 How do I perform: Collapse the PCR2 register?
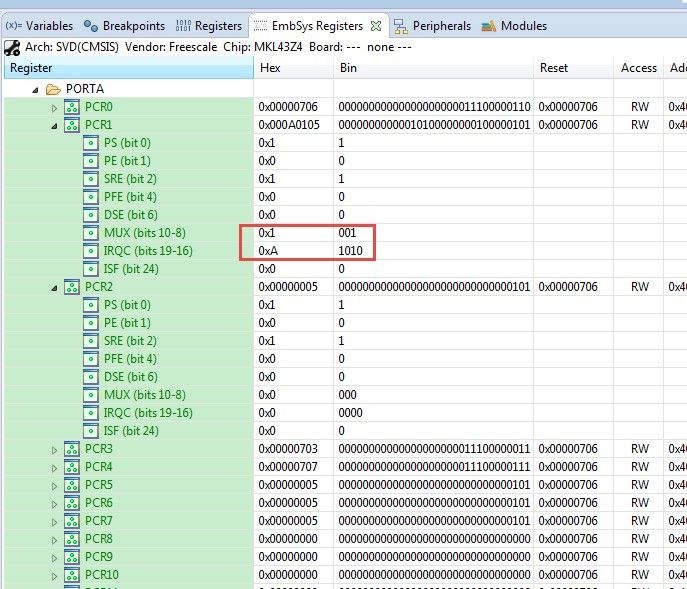[x=54, y=288]
